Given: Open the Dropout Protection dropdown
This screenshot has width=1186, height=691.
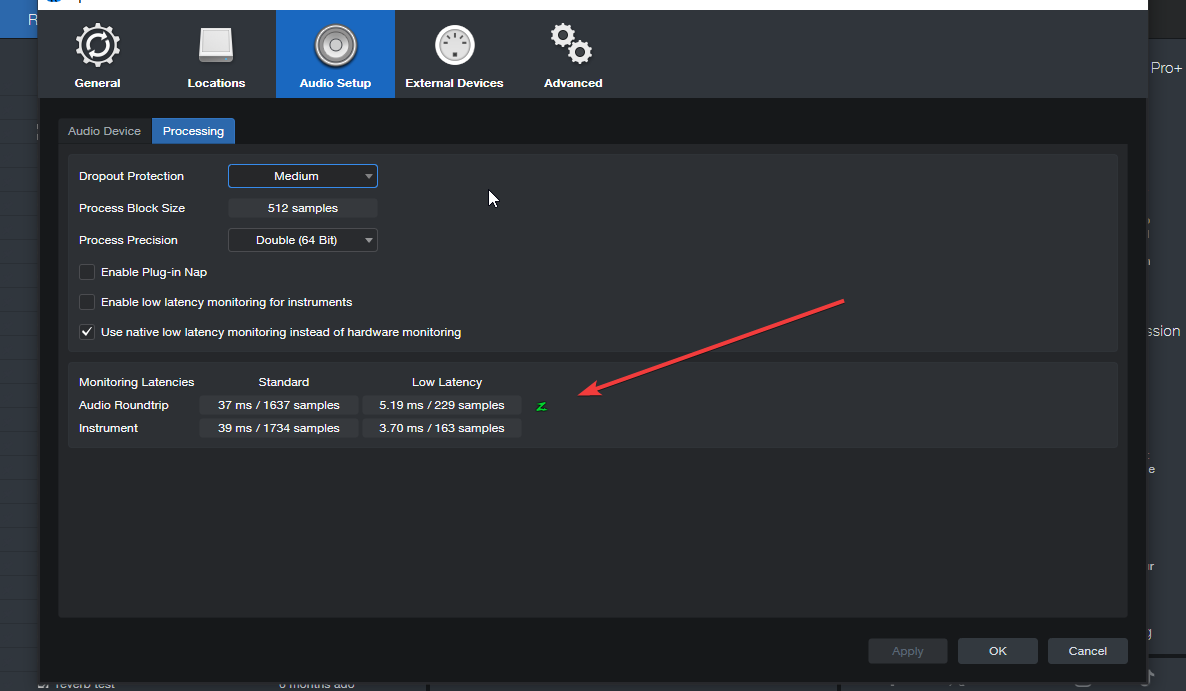Looking at the screenshot, I should point(303,176).
